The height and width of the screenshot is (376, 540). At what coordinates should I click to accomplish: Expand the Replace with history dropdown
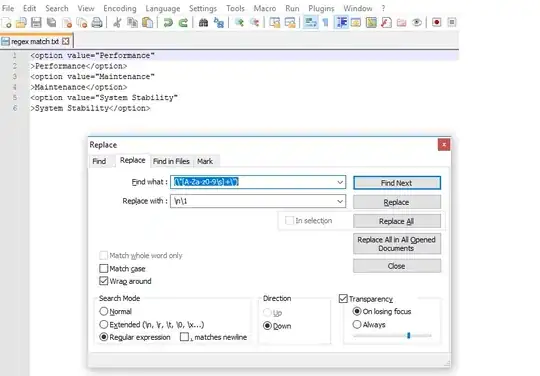pos(340,201)
